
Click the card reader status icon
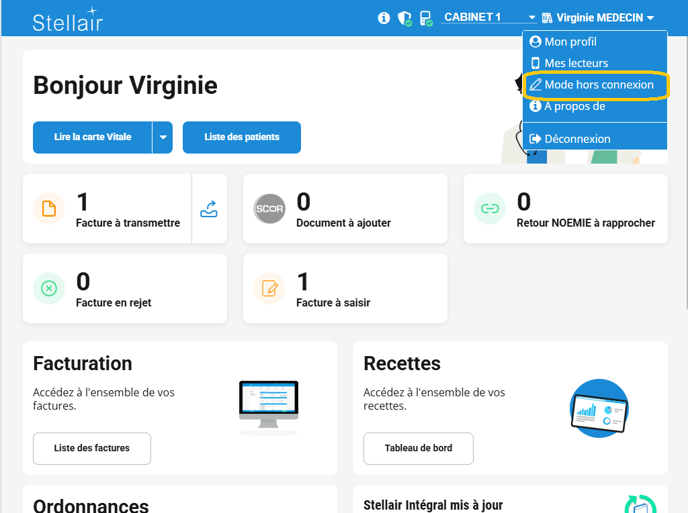coord(426,18)
